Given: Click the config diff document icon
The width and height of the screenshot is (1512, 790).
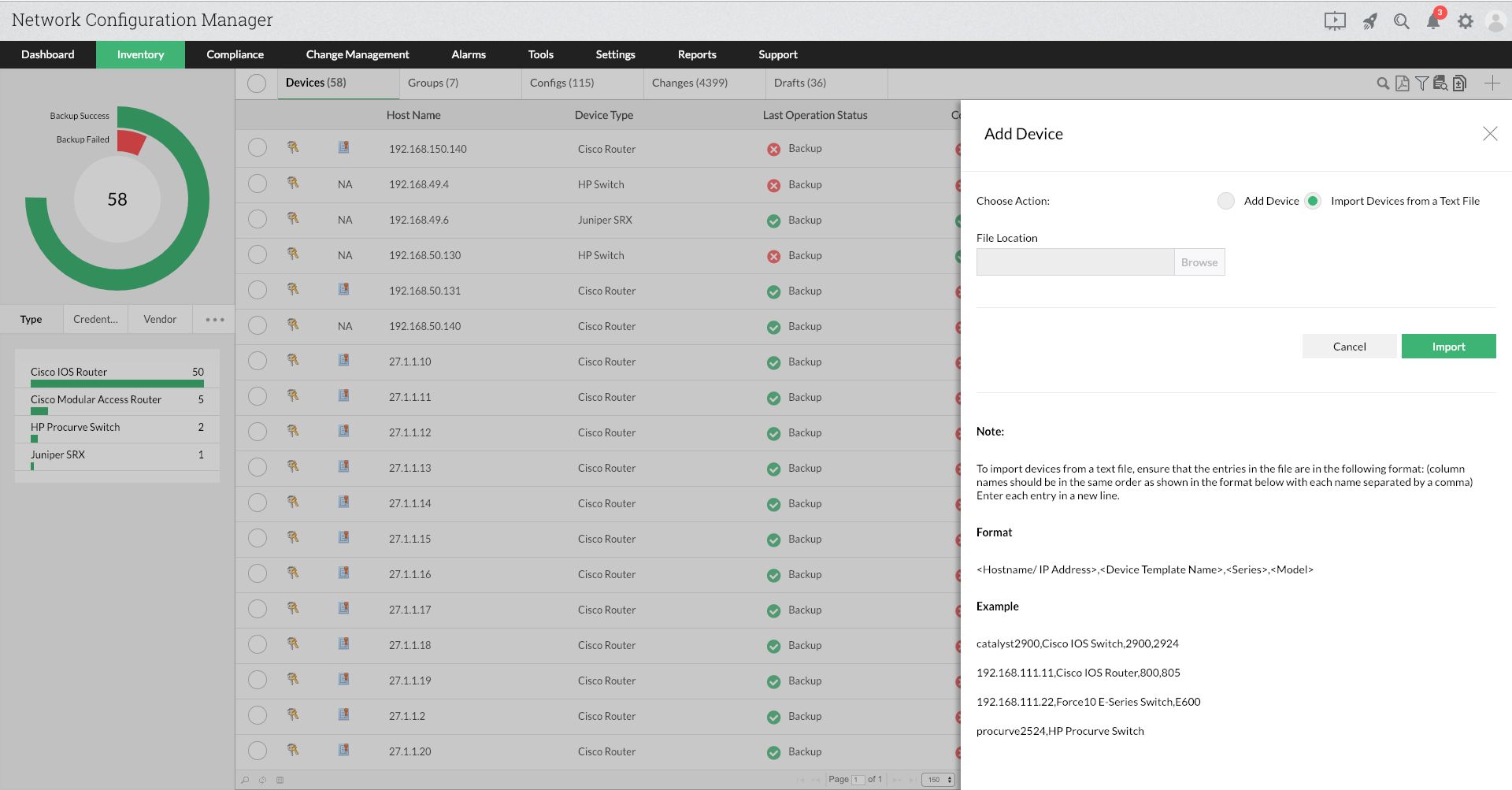Looking at the screenshot, I should (1459, 83).
